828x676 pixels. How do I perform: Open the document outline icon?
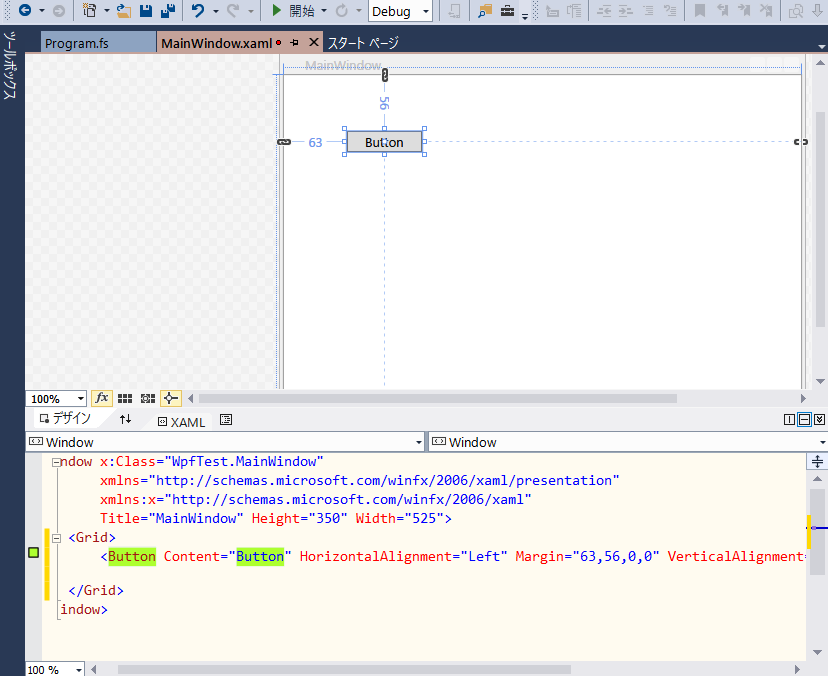pyautogui.click(x=226, y=420)
